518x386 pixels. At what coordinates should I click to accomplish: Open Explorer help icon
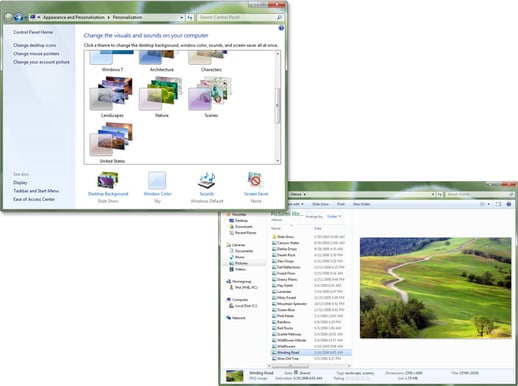pos(509,204)
